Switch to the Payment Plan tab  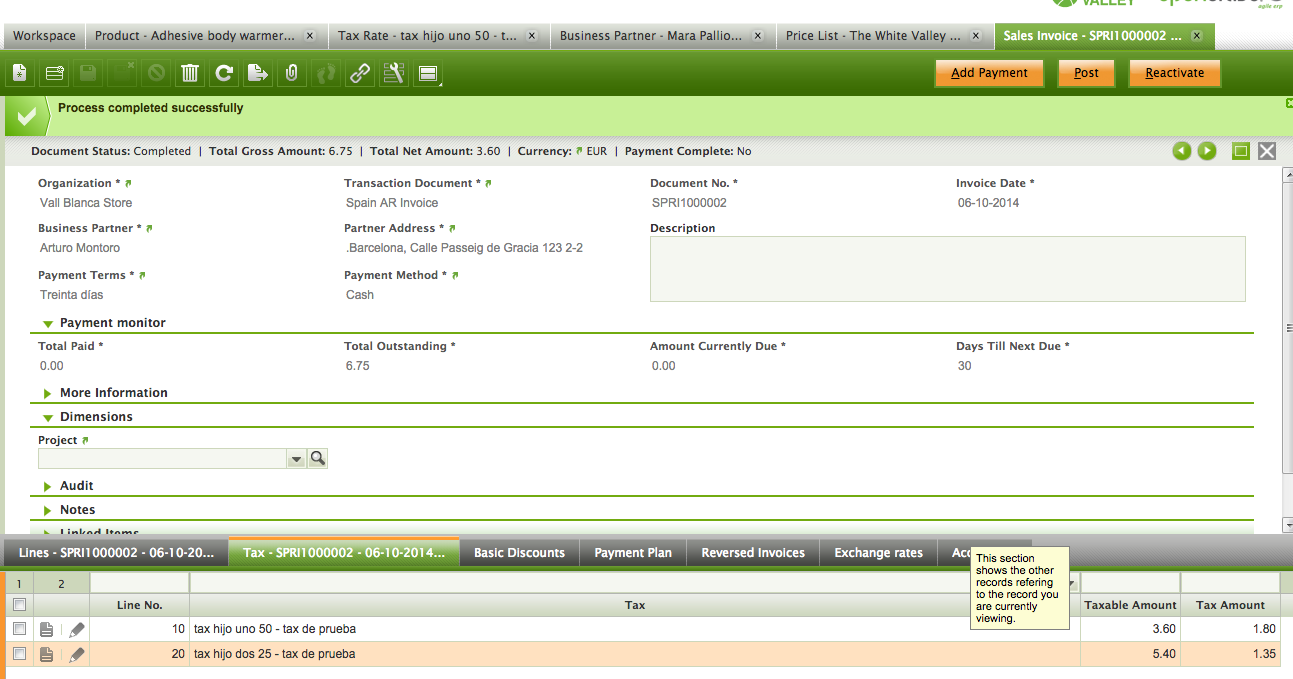point(633,553)
